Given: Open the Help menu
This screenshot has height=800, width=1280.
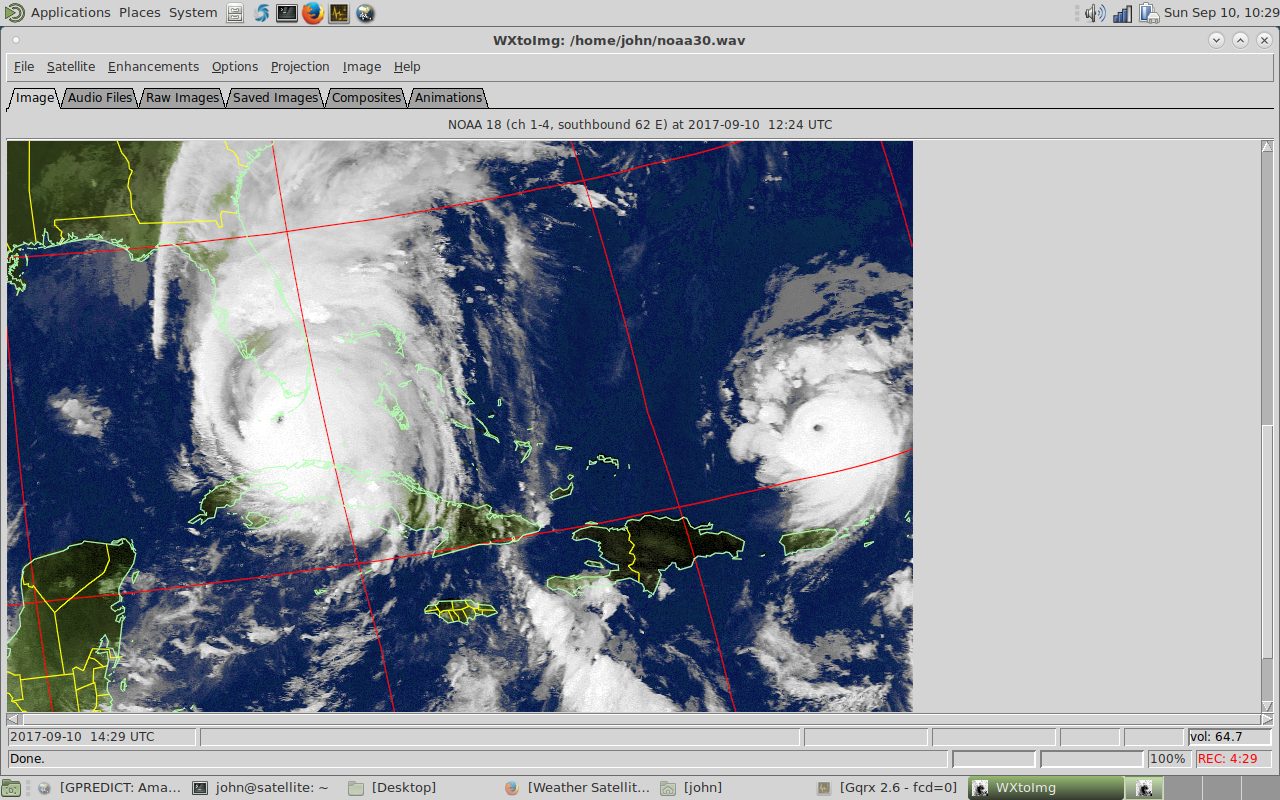Looking at the screenshot, I should (x=407, y=67).
